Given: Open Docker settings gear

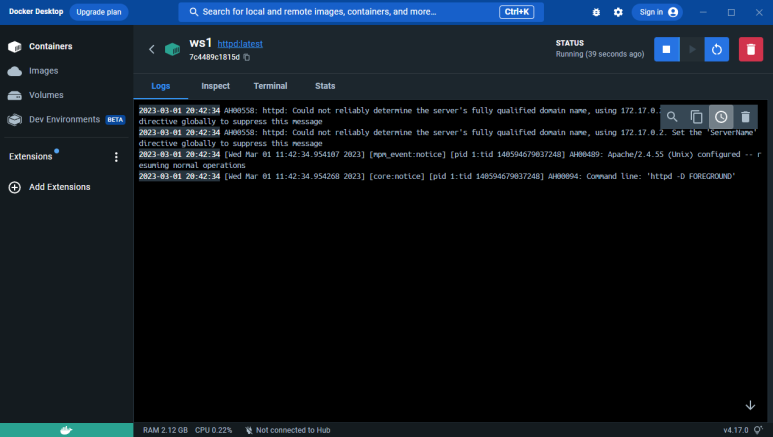Looking at the screenshot, I should tap(618, 12).
